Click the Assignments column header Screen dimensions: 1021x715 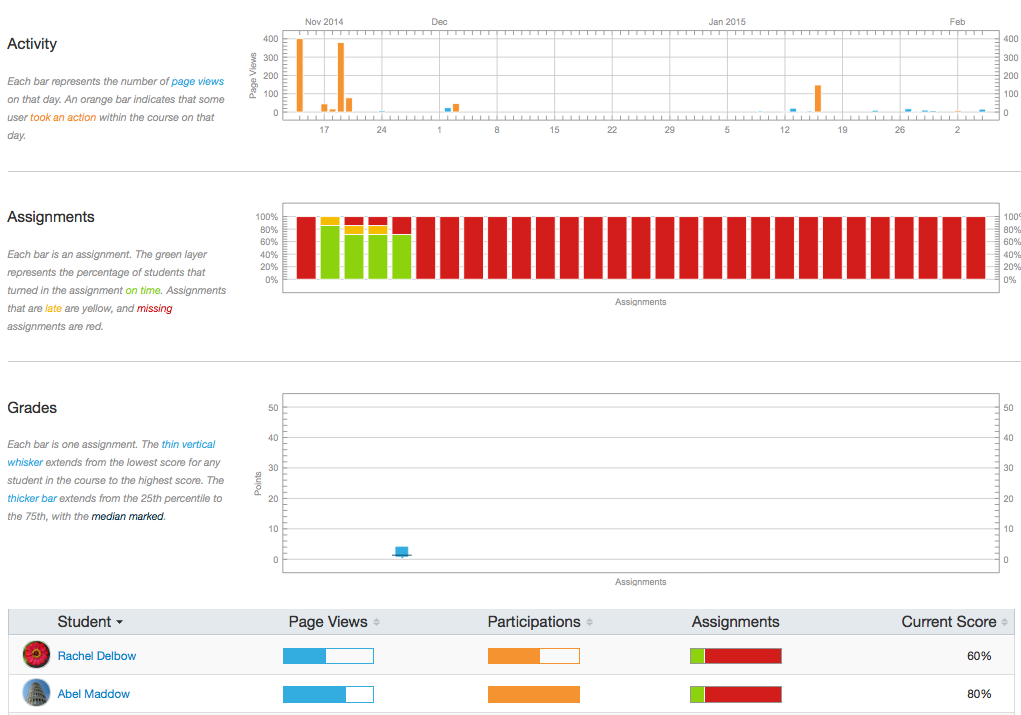tap(735, 621)
